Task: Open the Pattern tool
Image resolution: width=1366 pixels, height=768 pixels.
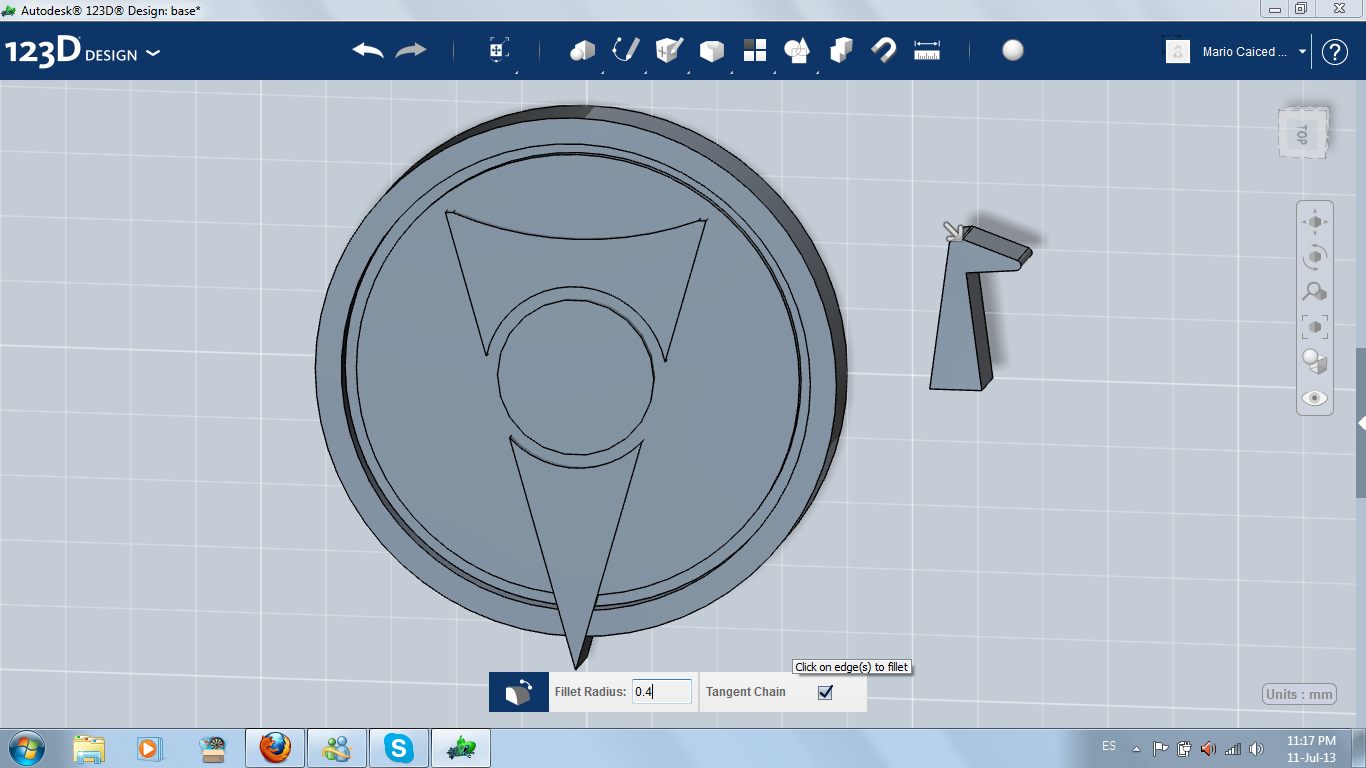Action: [755, 50]
